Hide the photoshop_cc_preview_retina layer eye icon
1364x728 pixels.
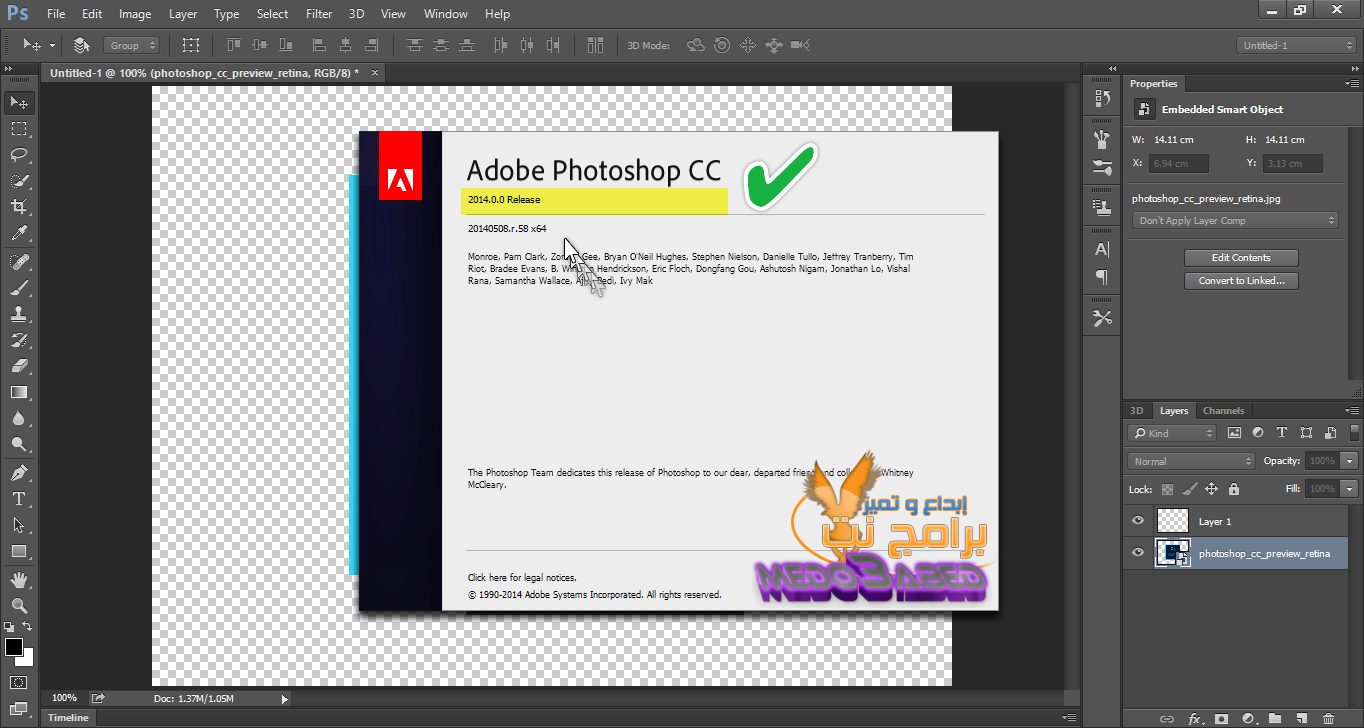(1137, 553)
